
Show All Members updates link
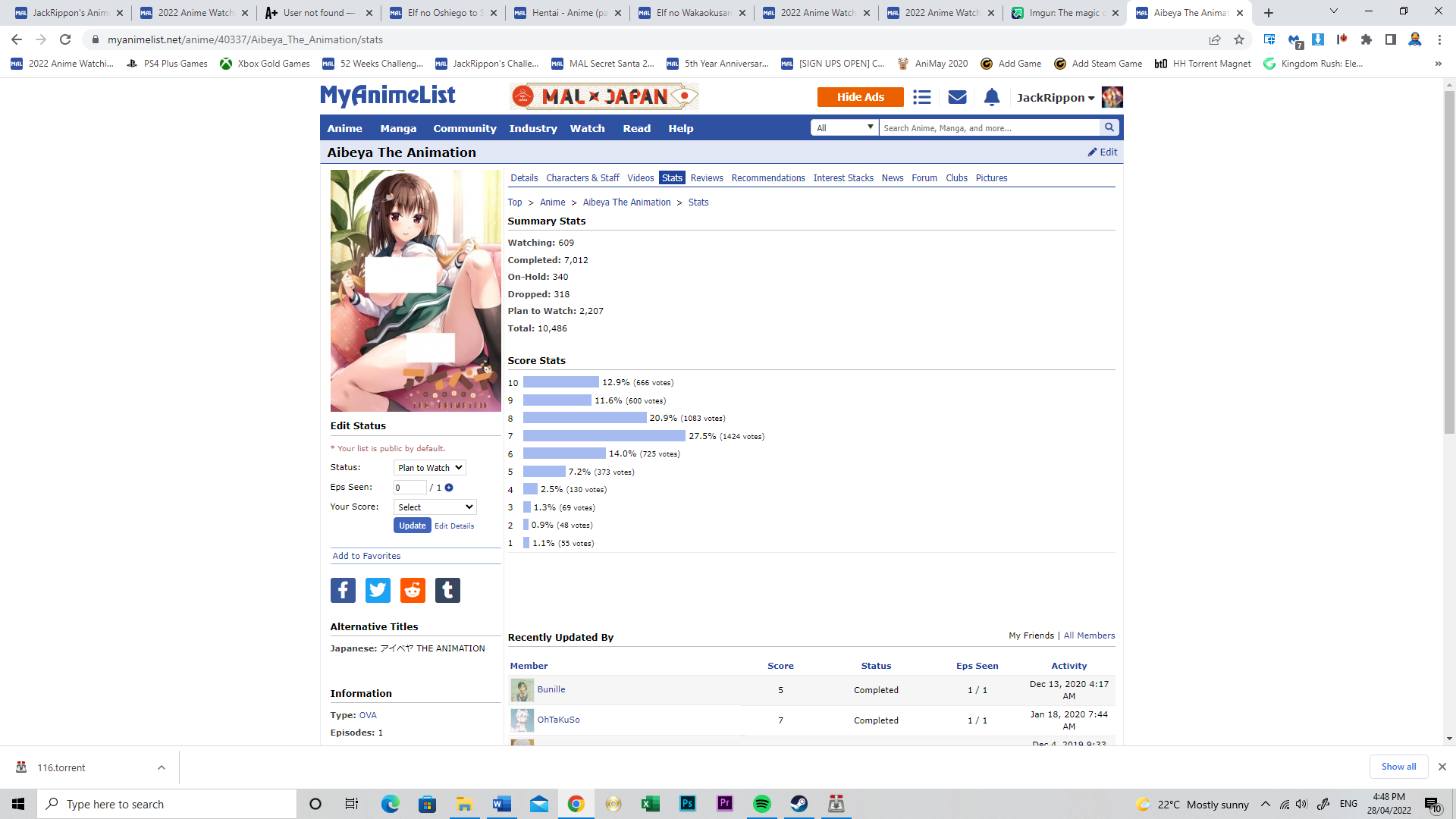1089,635
